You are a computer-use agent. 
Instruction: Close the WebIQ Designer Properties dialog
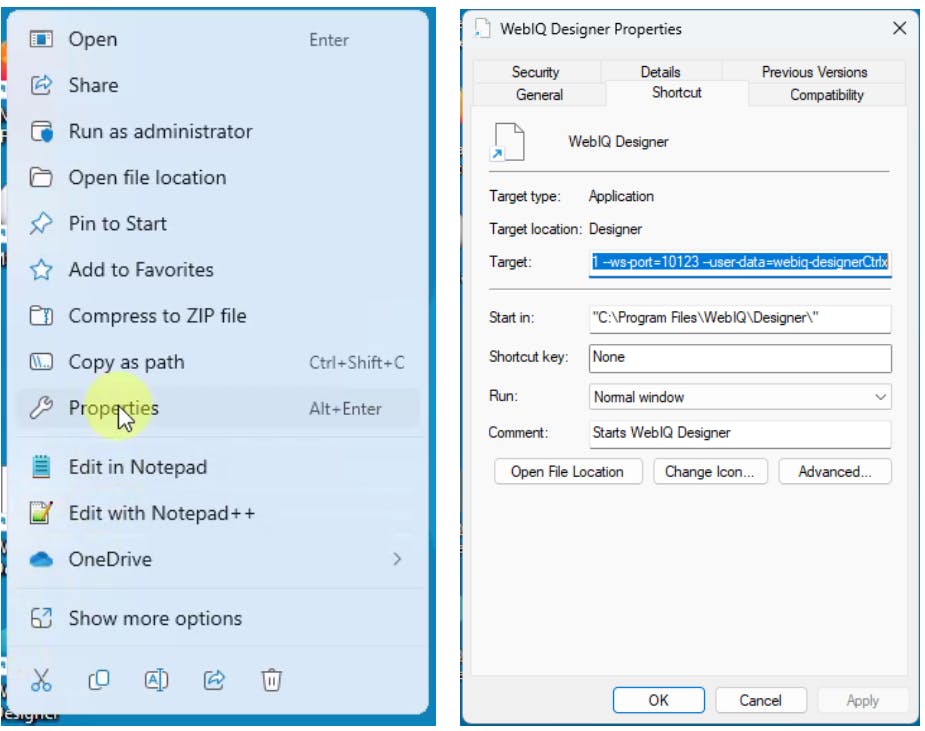pos(900,28)
